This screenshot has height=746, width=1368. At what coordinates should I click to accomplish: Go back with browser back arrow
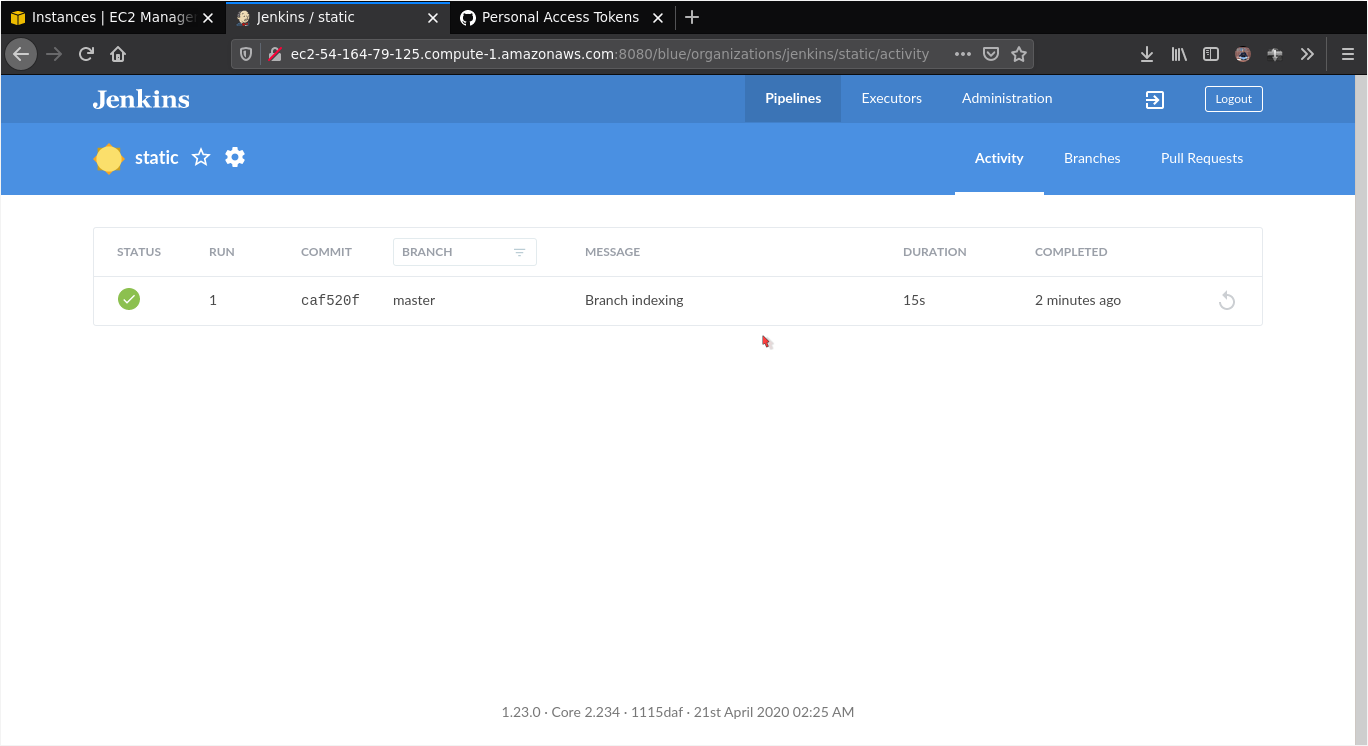pyautogui.click(x=21, y=54)
